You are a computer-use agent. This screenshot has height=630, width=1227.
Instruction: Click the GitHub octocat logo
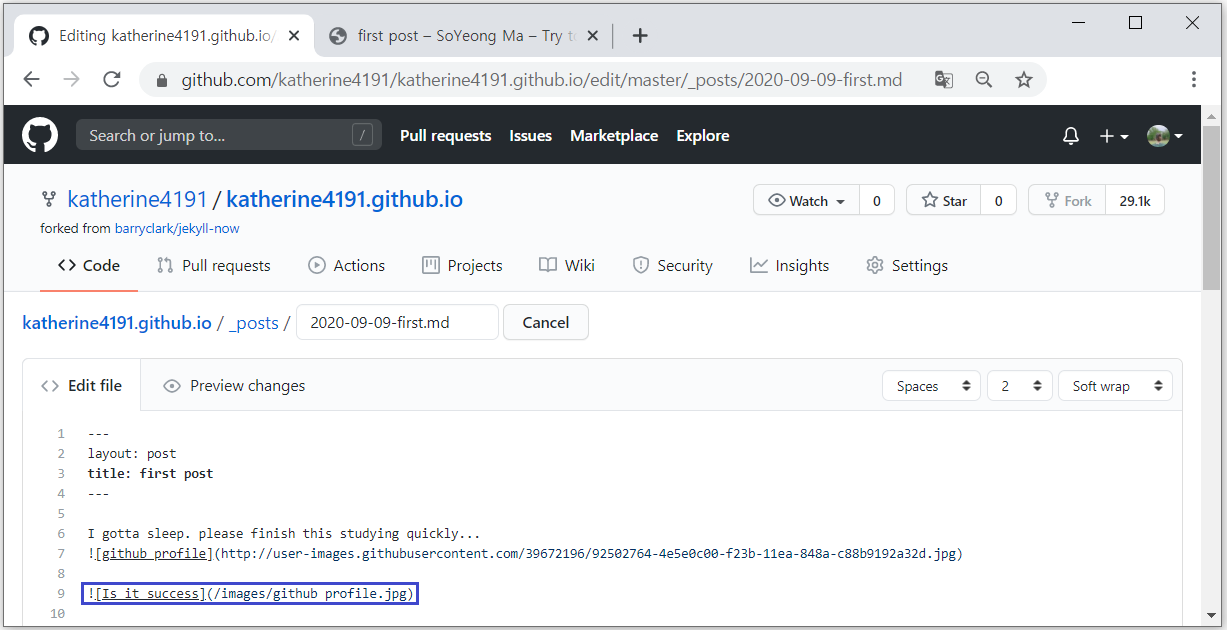[x=40, y=135]
